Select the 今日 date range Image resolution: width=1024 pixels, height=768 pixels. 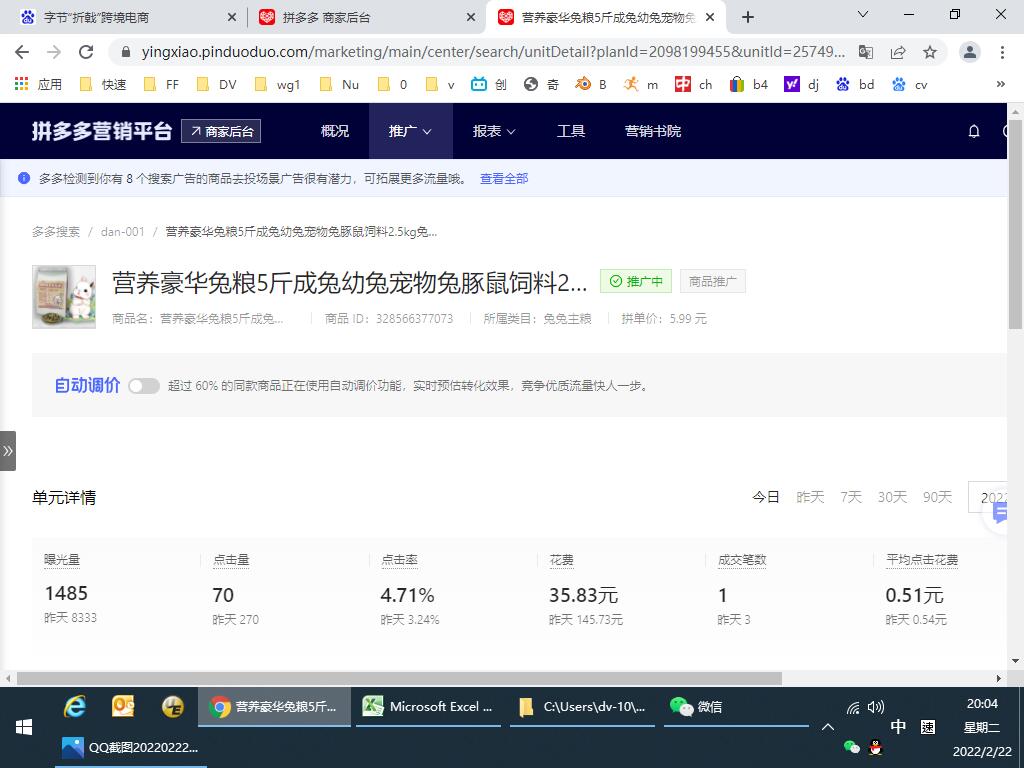[766, 498]
